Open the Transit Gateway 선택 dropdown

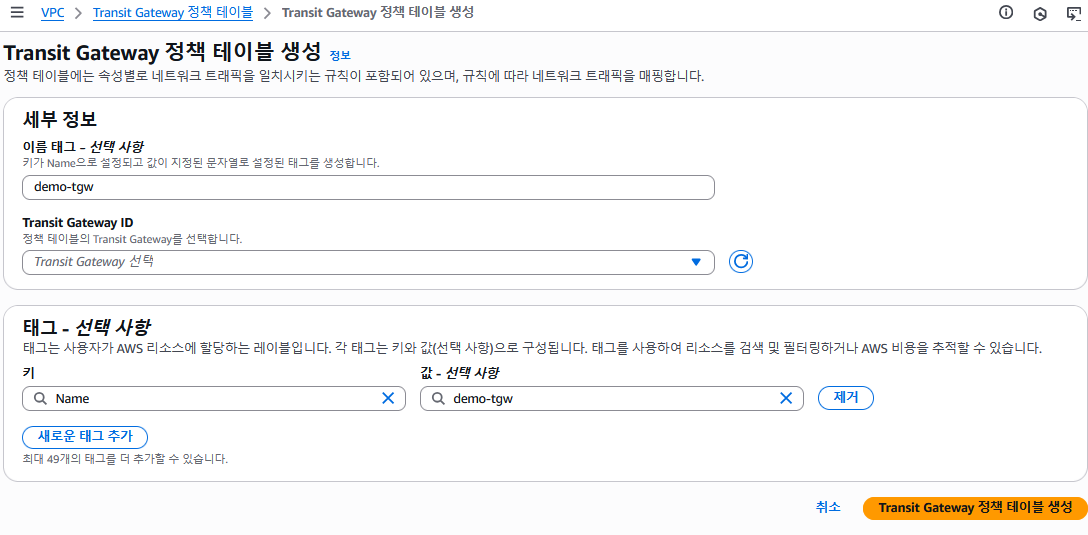pyautogui.click(x=368, y=262)
